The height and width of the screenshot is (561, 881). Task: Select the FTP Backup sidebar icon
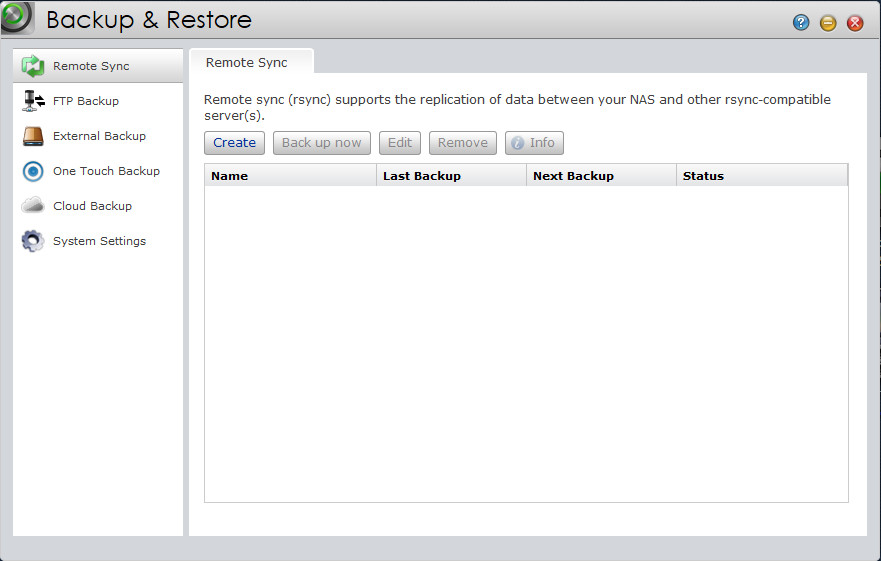coord(33,101)
